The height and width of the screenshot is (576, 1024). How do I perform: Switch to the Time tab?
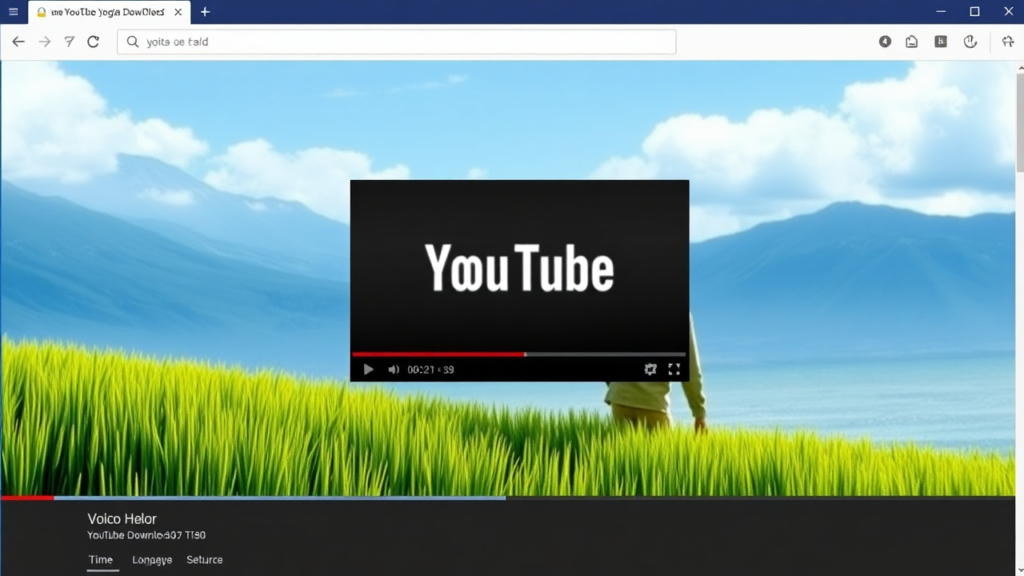click(101, 560)
